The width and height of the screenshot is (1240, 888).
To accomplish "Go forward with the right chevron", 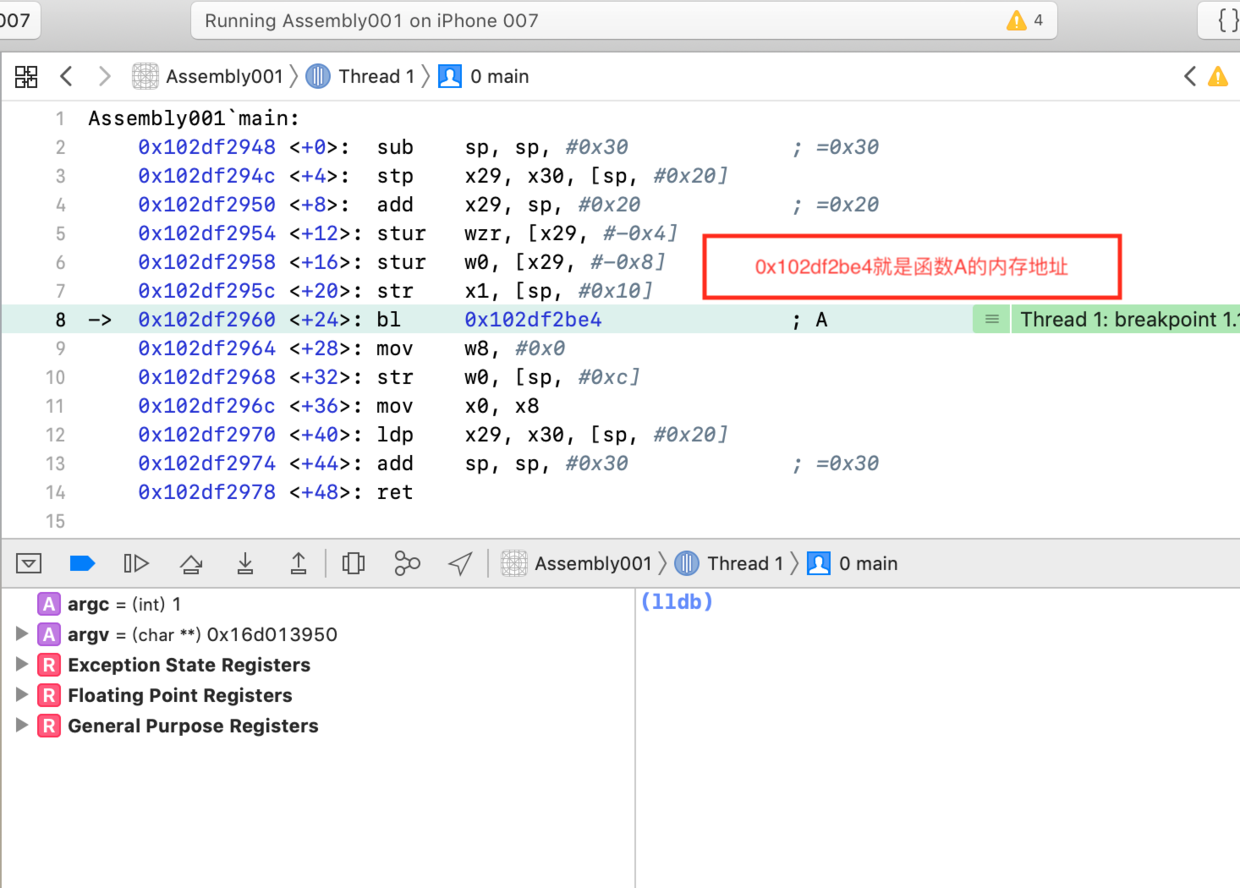I will [104, 77].
